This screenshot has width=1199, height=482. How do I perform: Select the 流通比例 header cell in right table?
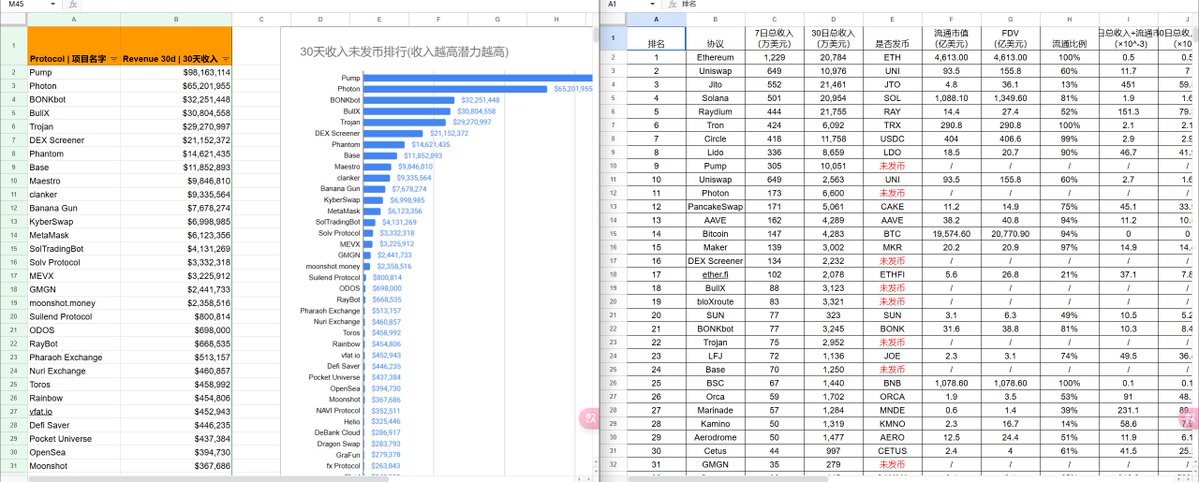[x=1069, y=38]
